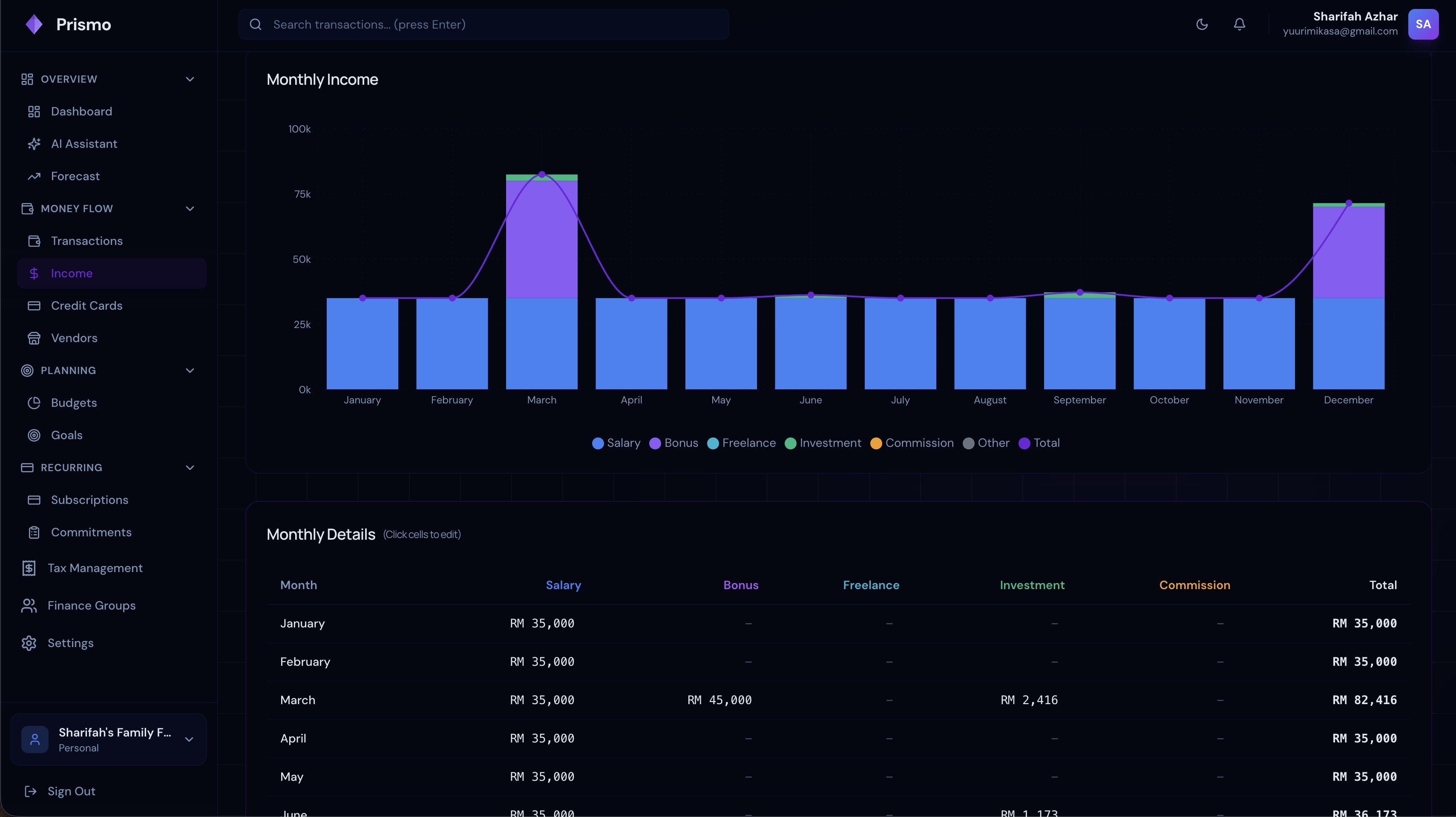
Task: Open notifications bell icon
Action: point(1239,24)
